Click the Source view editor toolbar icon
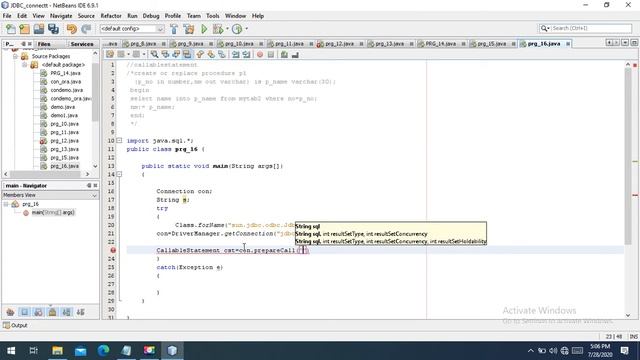640x360 pixels. pos(110,54)
